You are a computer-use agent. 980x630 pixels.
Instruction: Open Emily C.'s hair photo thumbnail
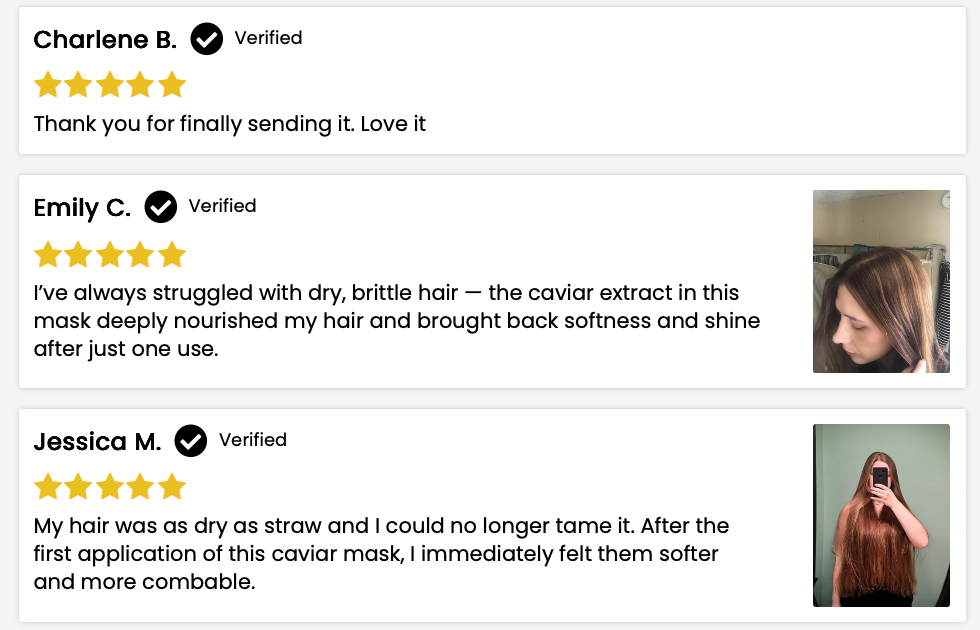881,281
